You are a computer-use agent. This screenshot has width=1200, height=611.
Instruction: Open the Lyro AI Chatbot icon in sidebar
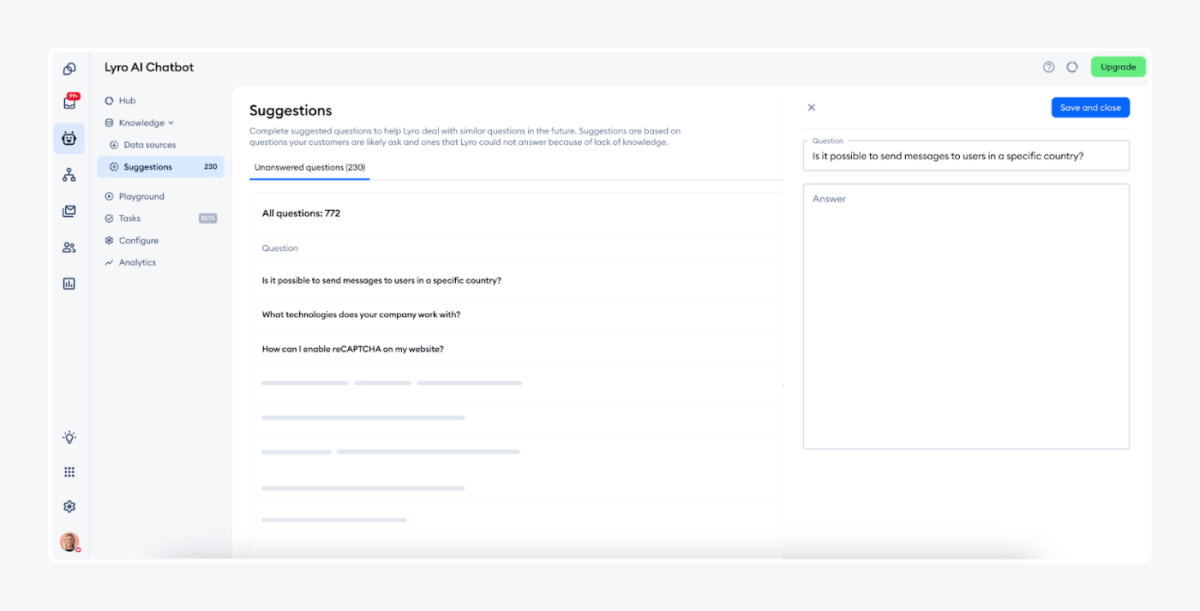point(68,138)
